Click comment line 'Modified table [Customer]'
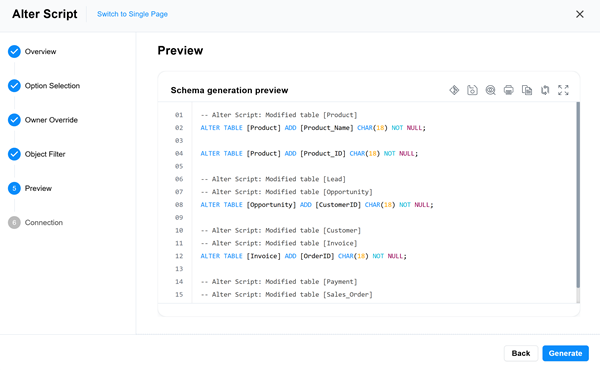This screenshot has width=600, height=370. pyautogui.click(x=281, y=230)
